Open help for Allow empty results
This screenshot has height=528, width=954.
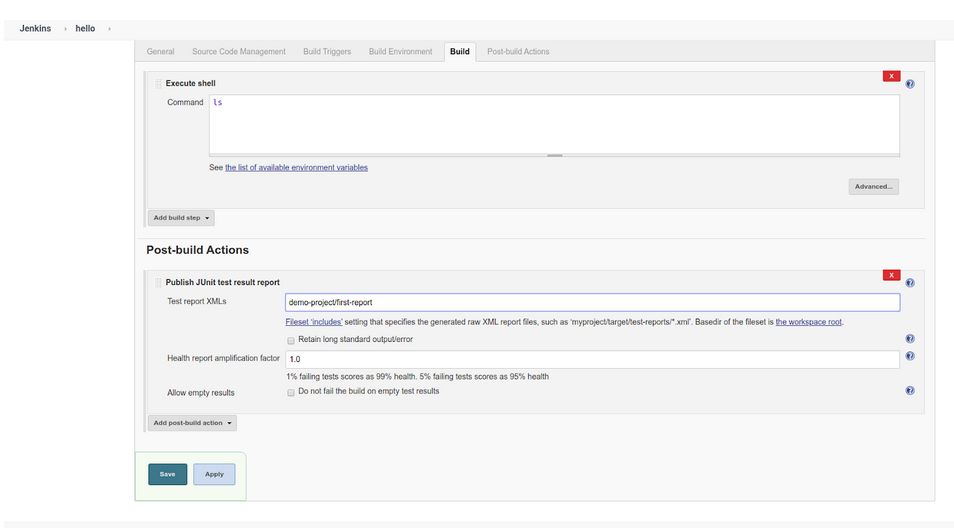coord(910,391)
